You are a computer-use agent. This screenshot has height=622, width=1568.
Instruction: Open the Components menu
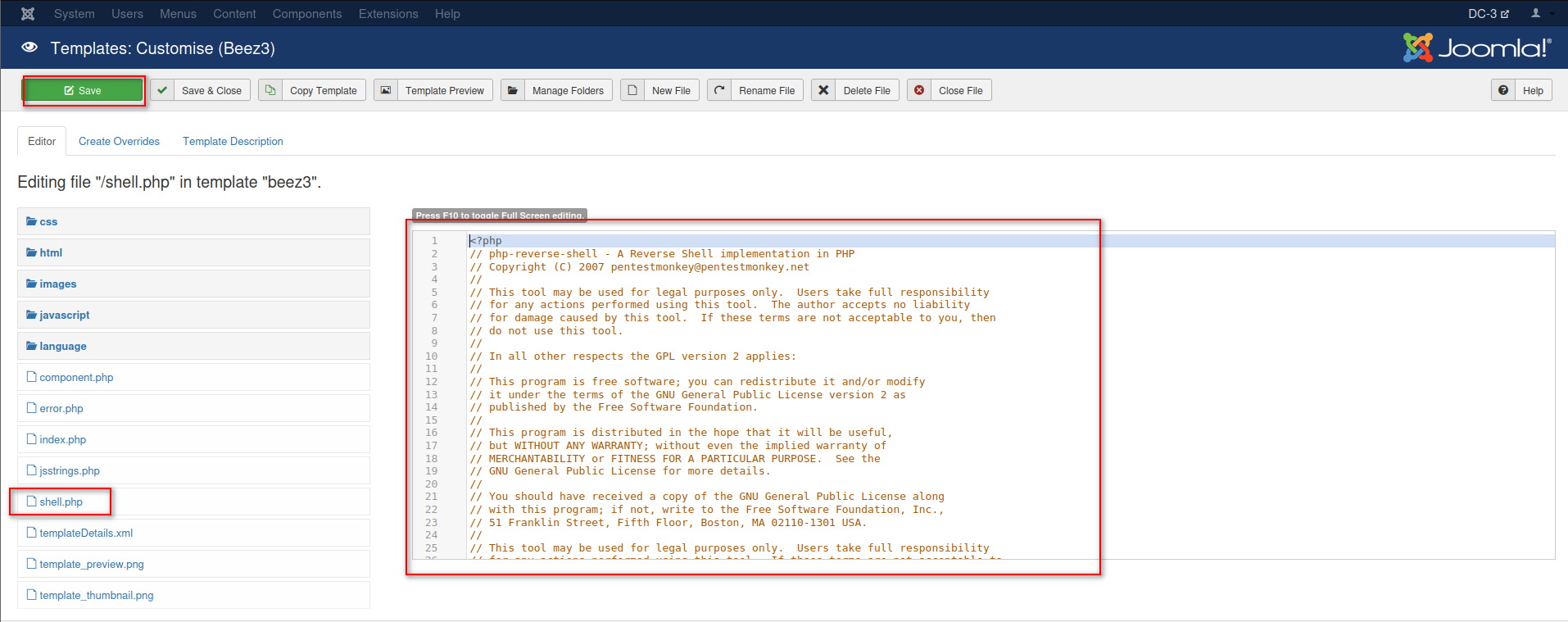307,14
